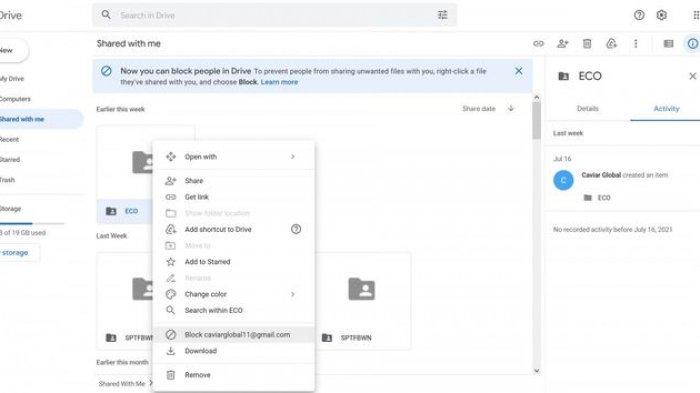Choose Block caviarglobal11@gmail.com
Viewport: 700px width, 393px height.
[233, 334]
